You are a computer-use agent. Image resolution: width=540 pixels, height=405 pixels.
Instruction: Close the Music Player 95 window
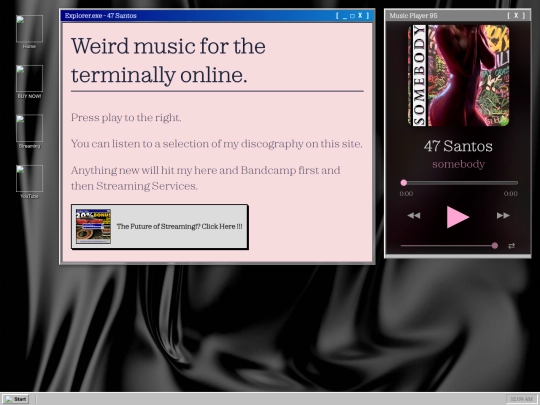(516, 15)
